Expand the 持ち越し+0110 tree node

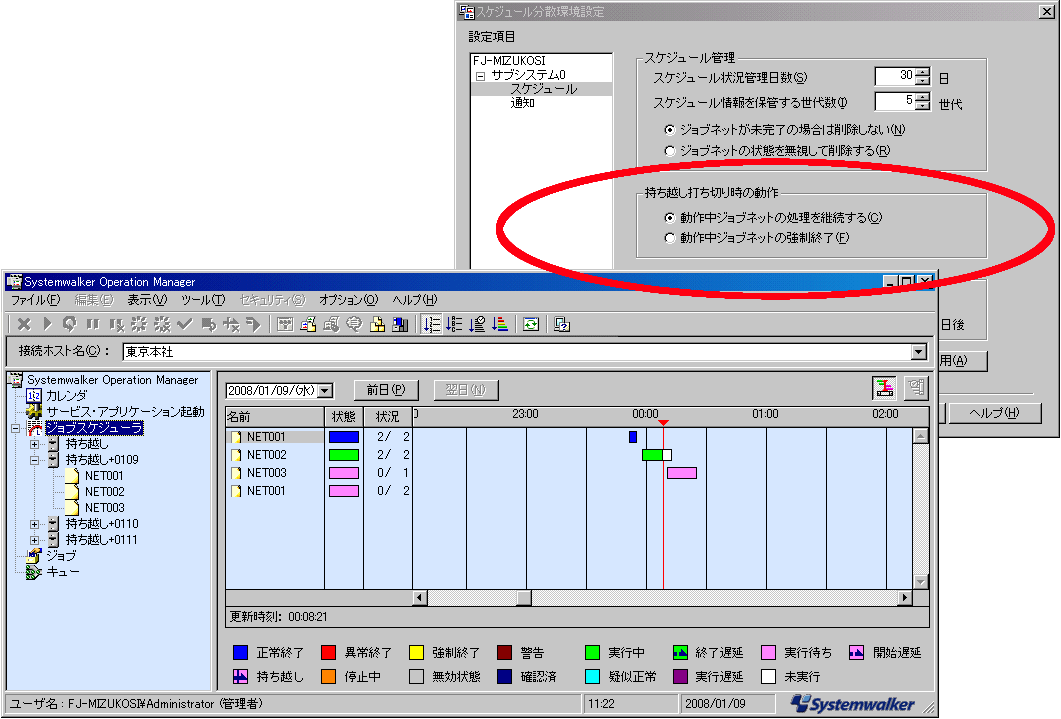35,524
